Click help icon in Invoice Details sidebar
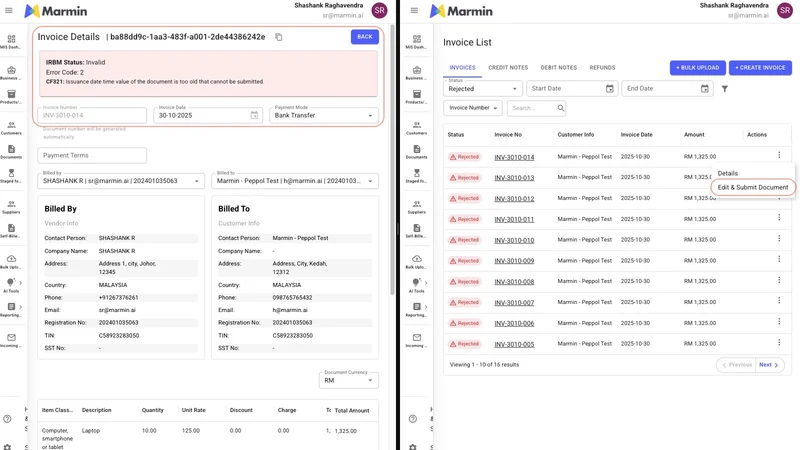The height and width of the screenshot is (450, 800). (x=7, y=419)
